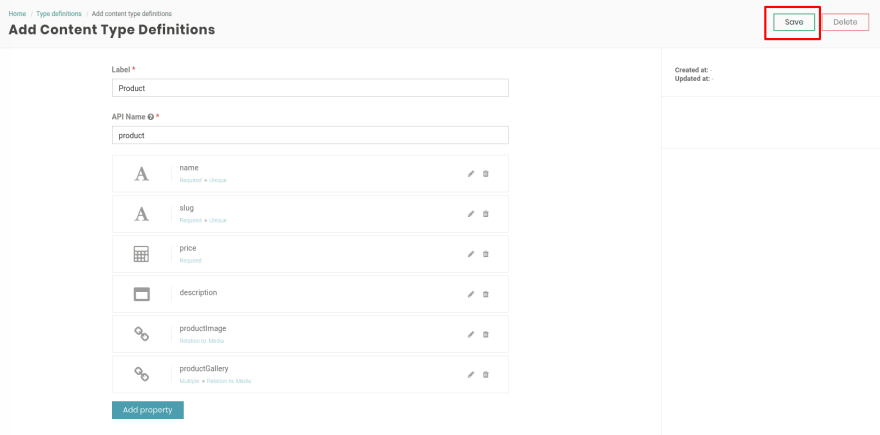Delete the name property trash icon

[x=486, y=174]
